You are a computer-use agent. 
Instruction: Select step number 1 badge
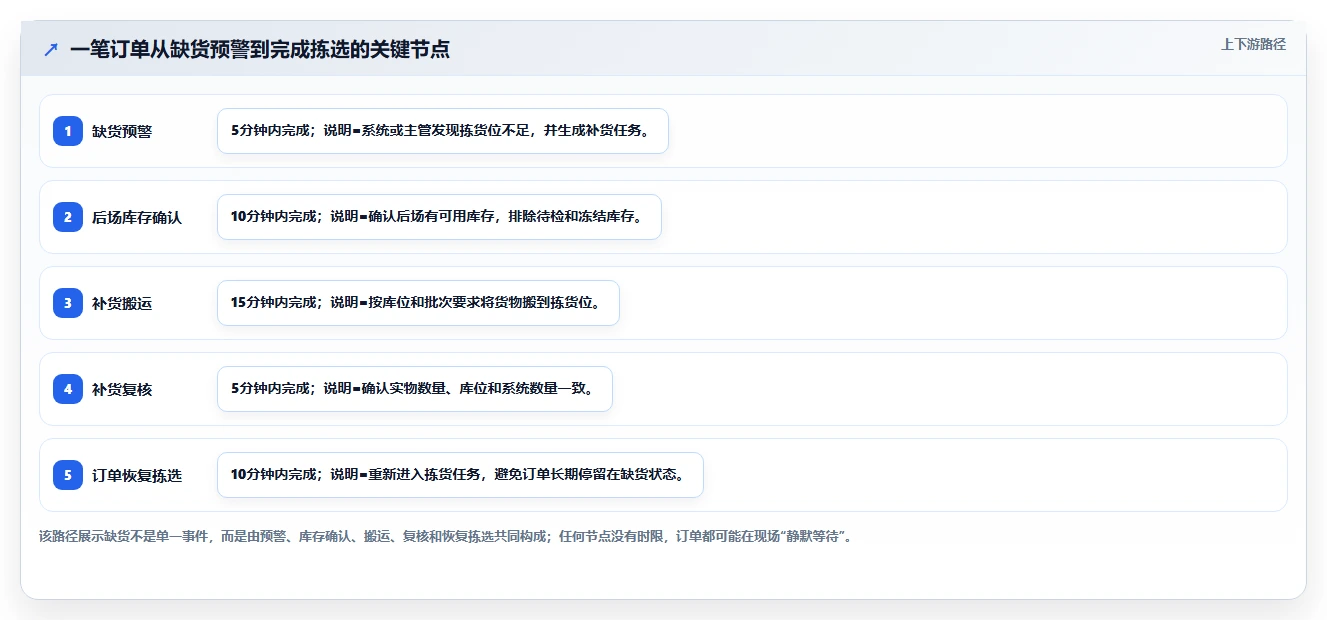pos(68,131)
